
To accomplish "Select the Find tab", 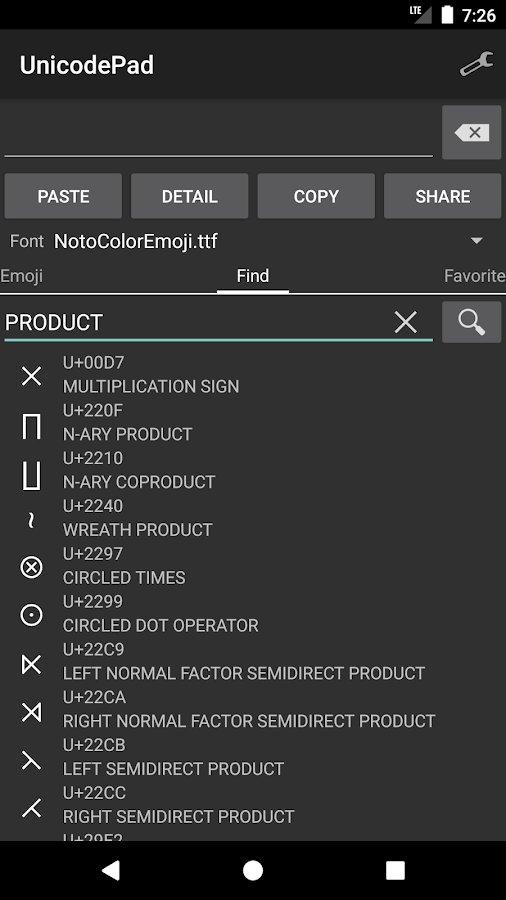I will [253, 276].
